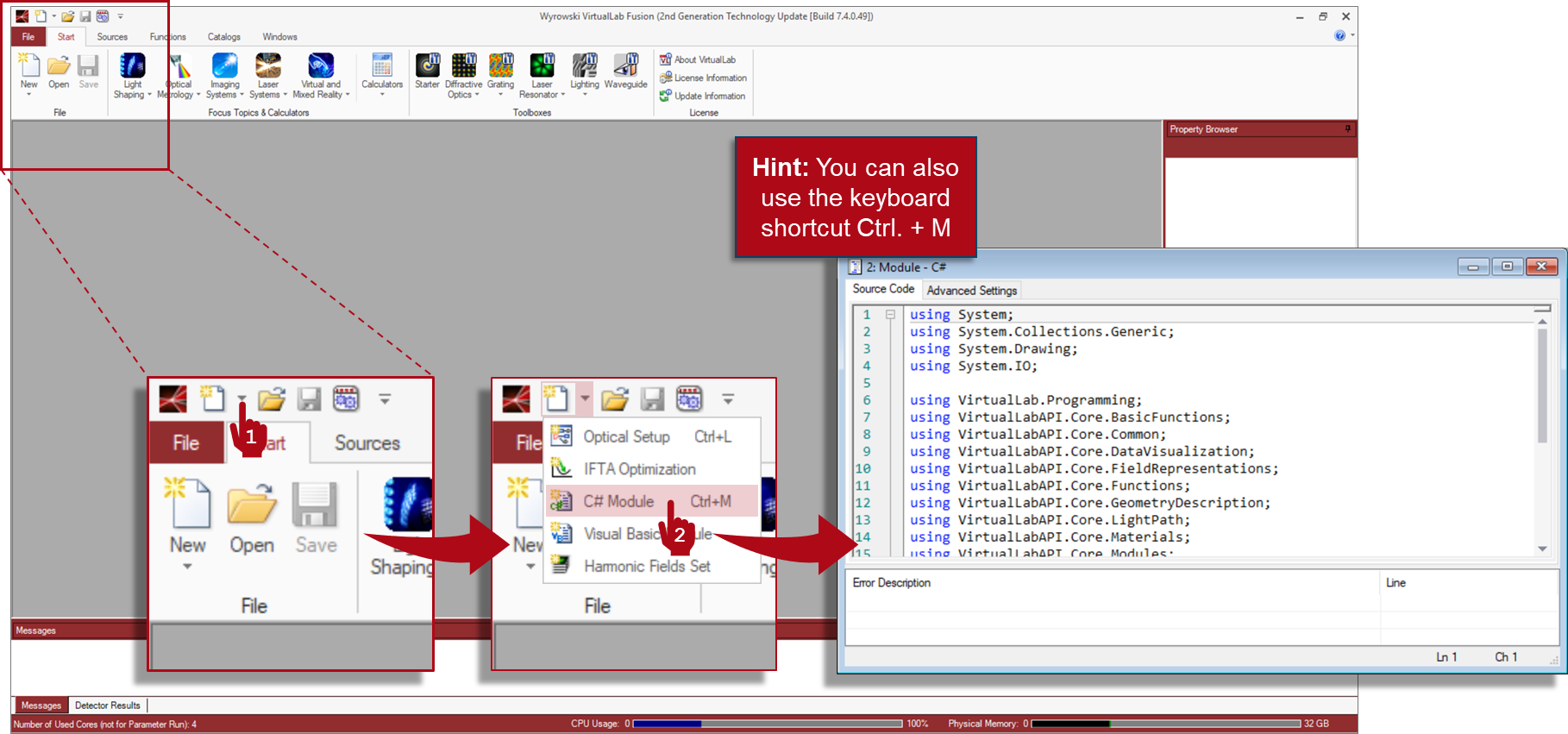
Task: Choose C# Module from the New menu
Action: click(652, 501)
